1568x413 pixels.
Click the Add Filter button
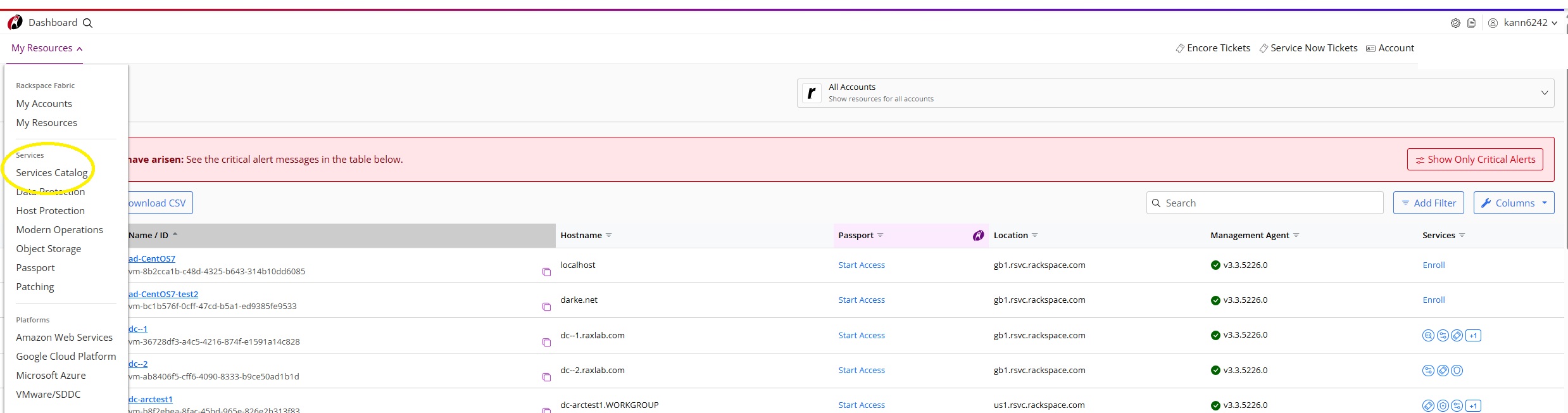(x=1429, y=203)
